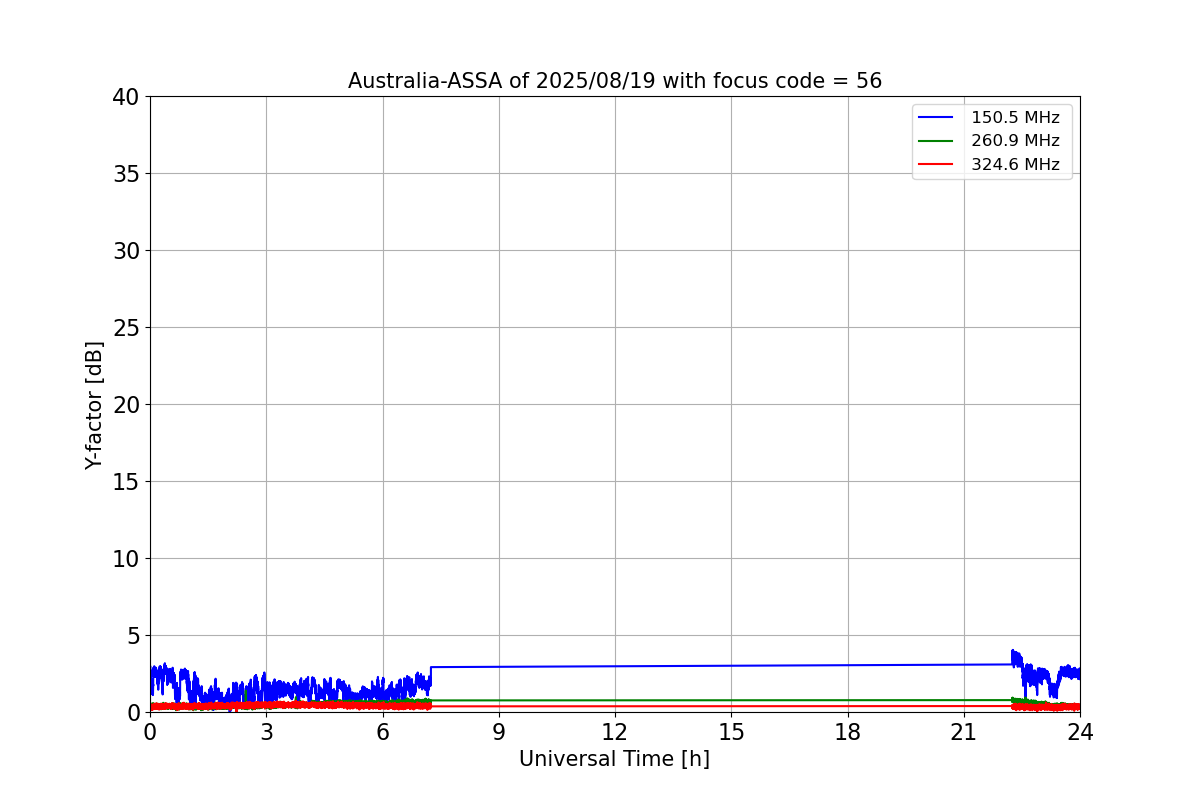Click x-axis tick label 18
This screenshot has height=800, width=1200.
tap(848, 731)
